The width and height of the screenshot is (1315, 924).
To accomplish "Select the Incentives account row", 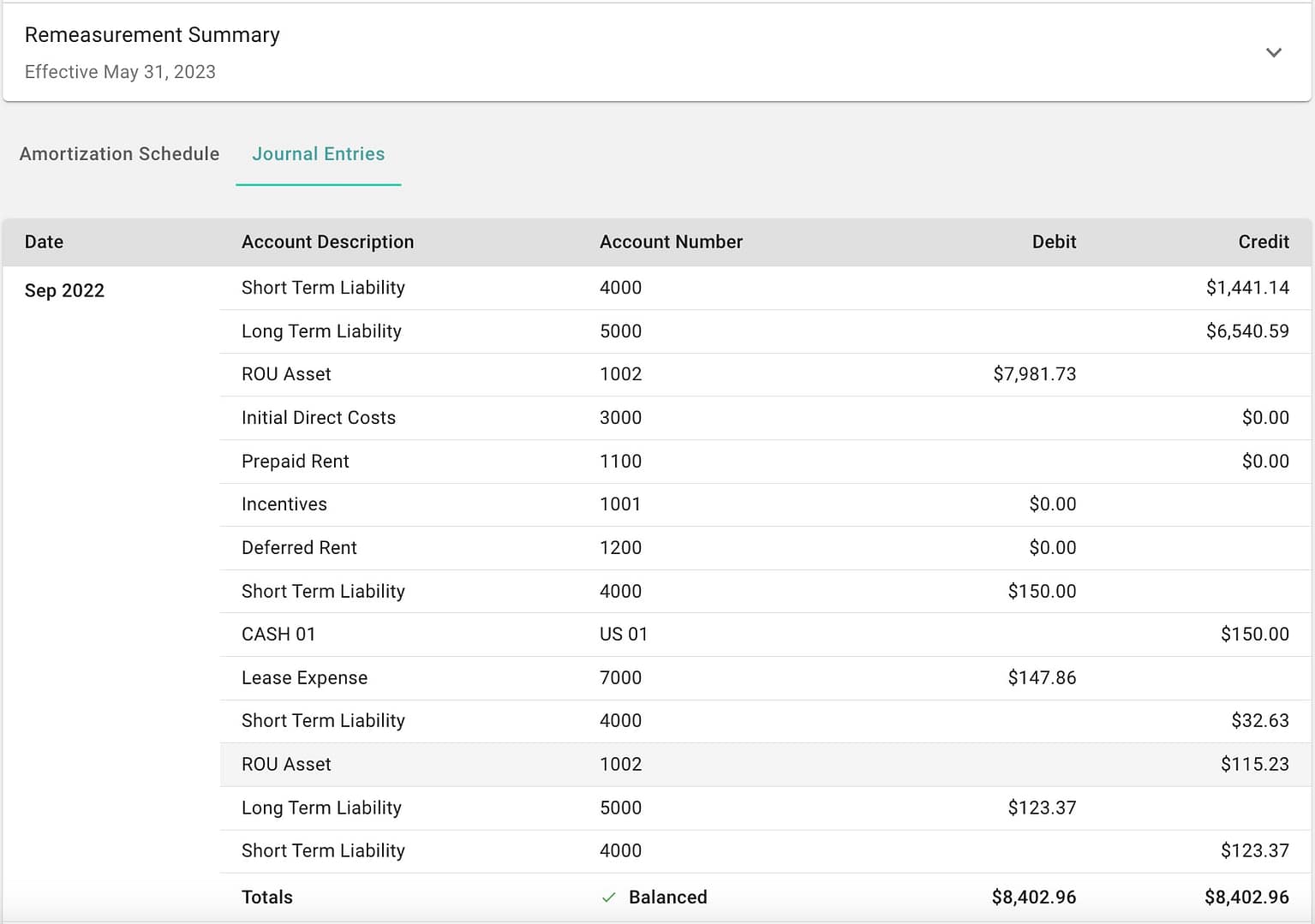I will (284, 504).
